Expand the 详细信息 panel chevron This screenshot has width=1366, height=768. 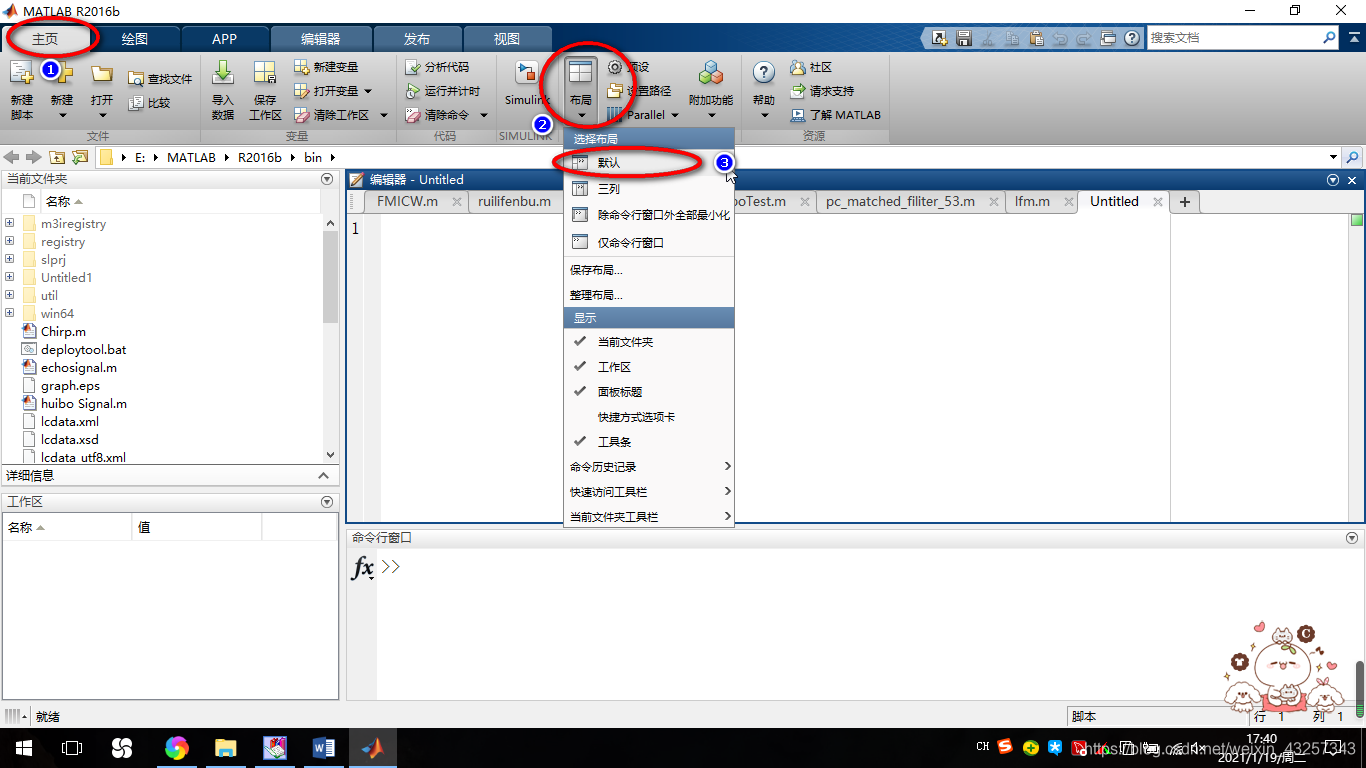pyautogui.click(x=323, y=476)
